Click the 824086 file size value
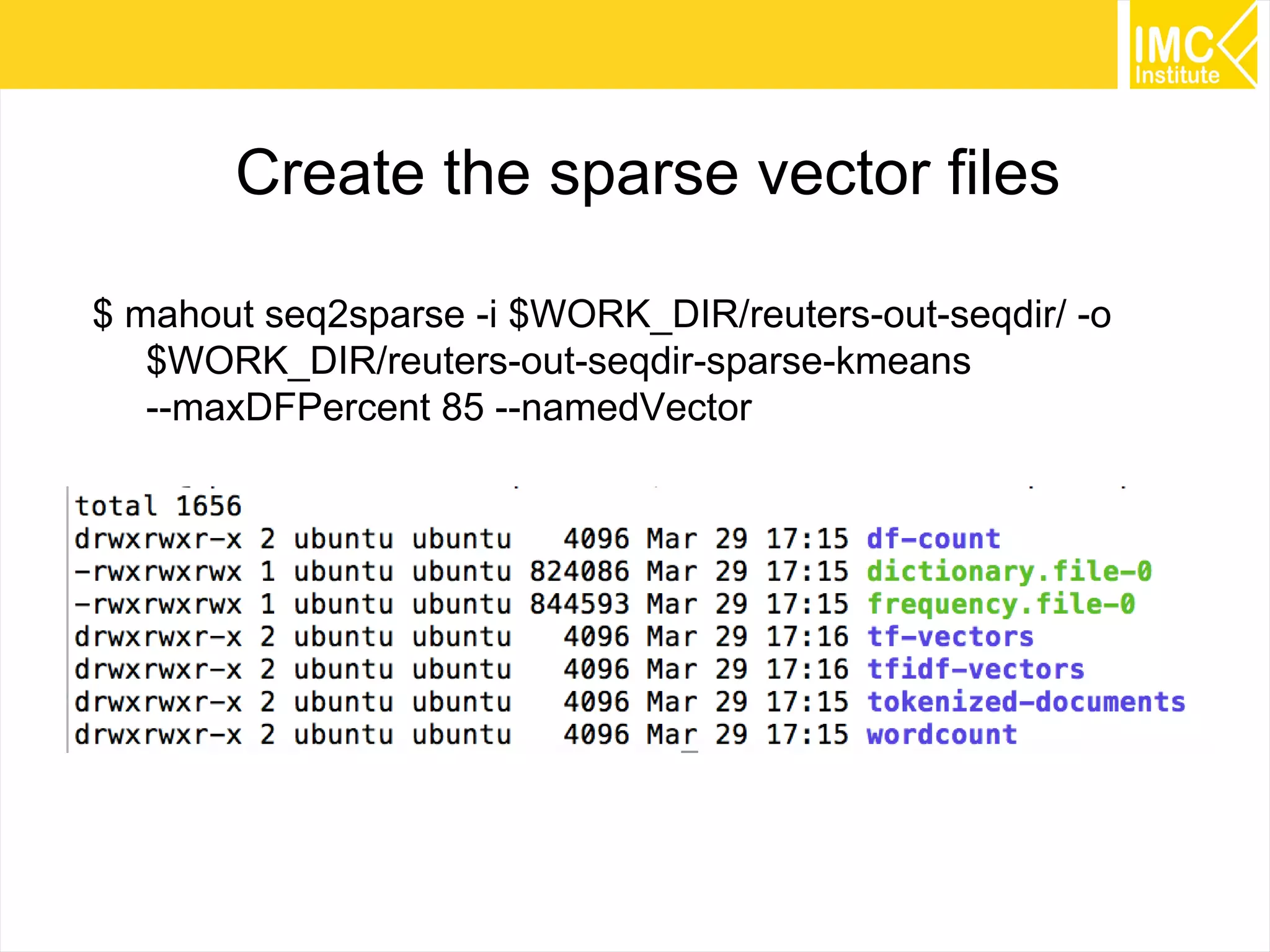 579,571
